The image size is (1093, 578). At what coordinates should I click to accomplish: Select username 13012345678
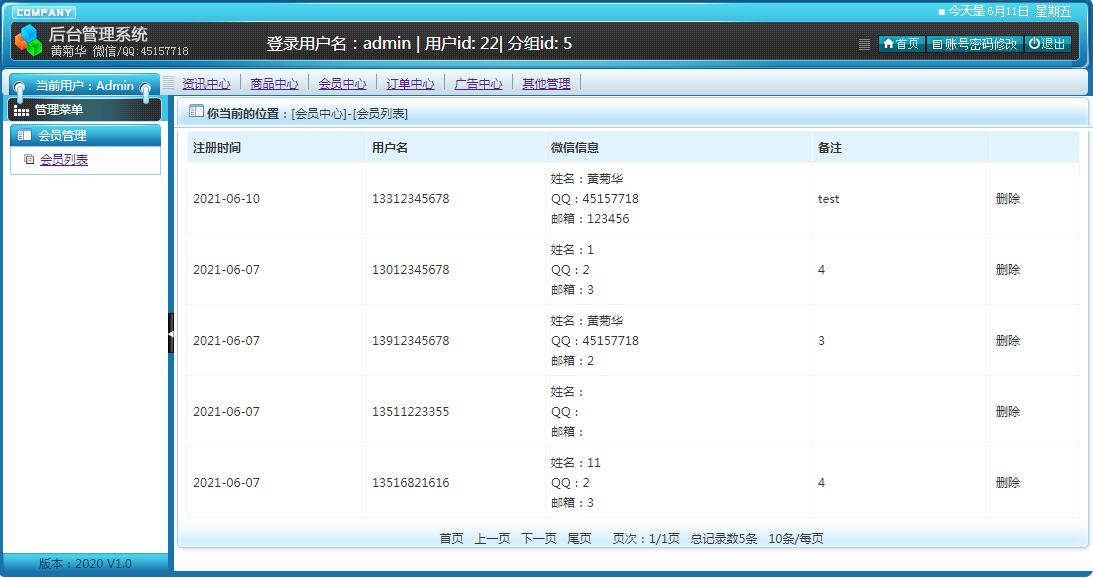coord(411,270)
